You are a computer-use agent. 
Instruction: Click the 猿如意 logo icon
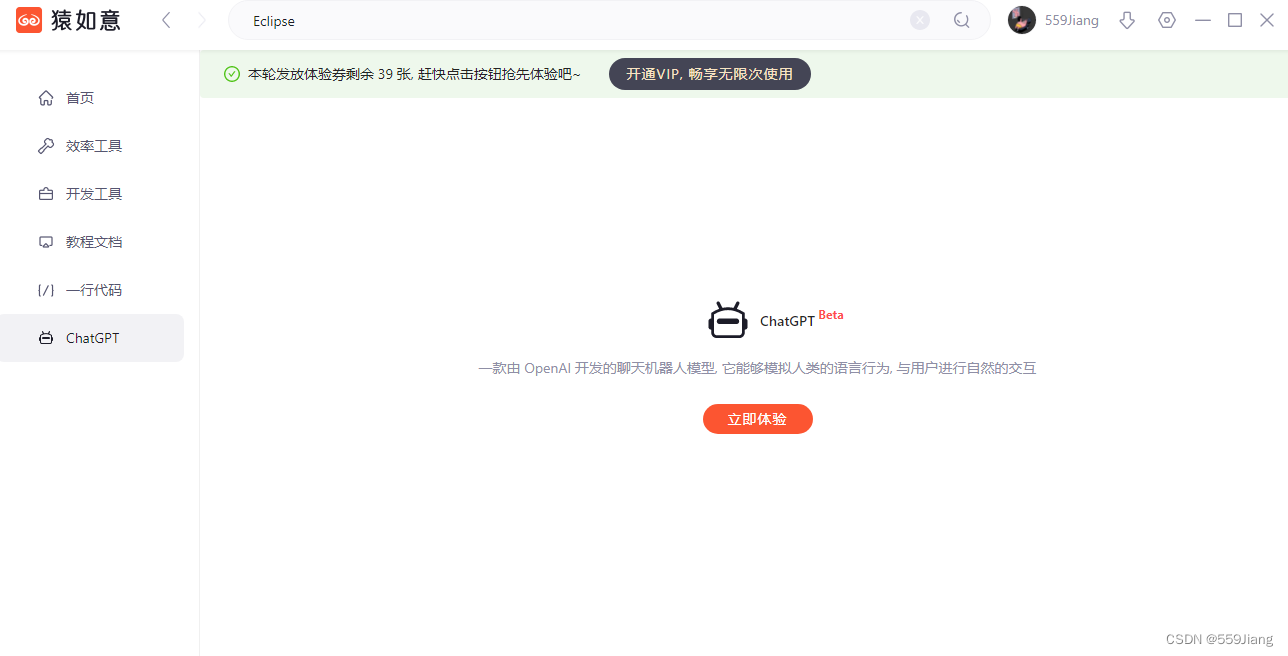pyautogui.click(x=29, y=20)
